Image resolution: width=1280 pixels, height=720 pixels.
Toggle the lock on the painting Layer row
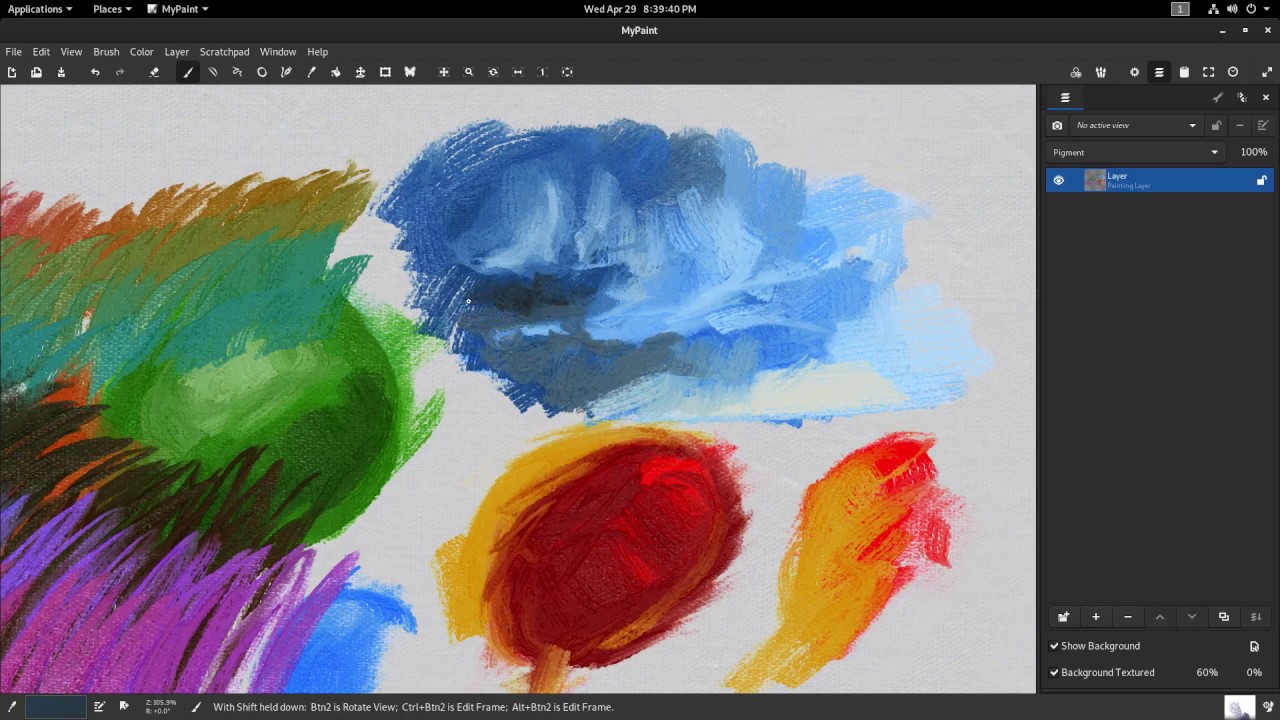point(1261,180)
